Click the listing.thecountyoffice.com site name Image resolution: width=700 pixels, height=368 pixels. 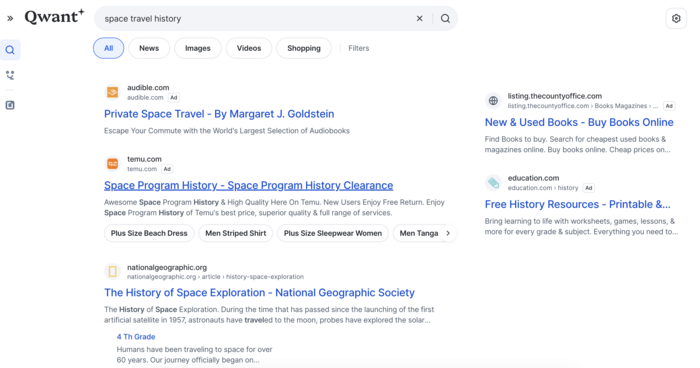click(554, 96)
